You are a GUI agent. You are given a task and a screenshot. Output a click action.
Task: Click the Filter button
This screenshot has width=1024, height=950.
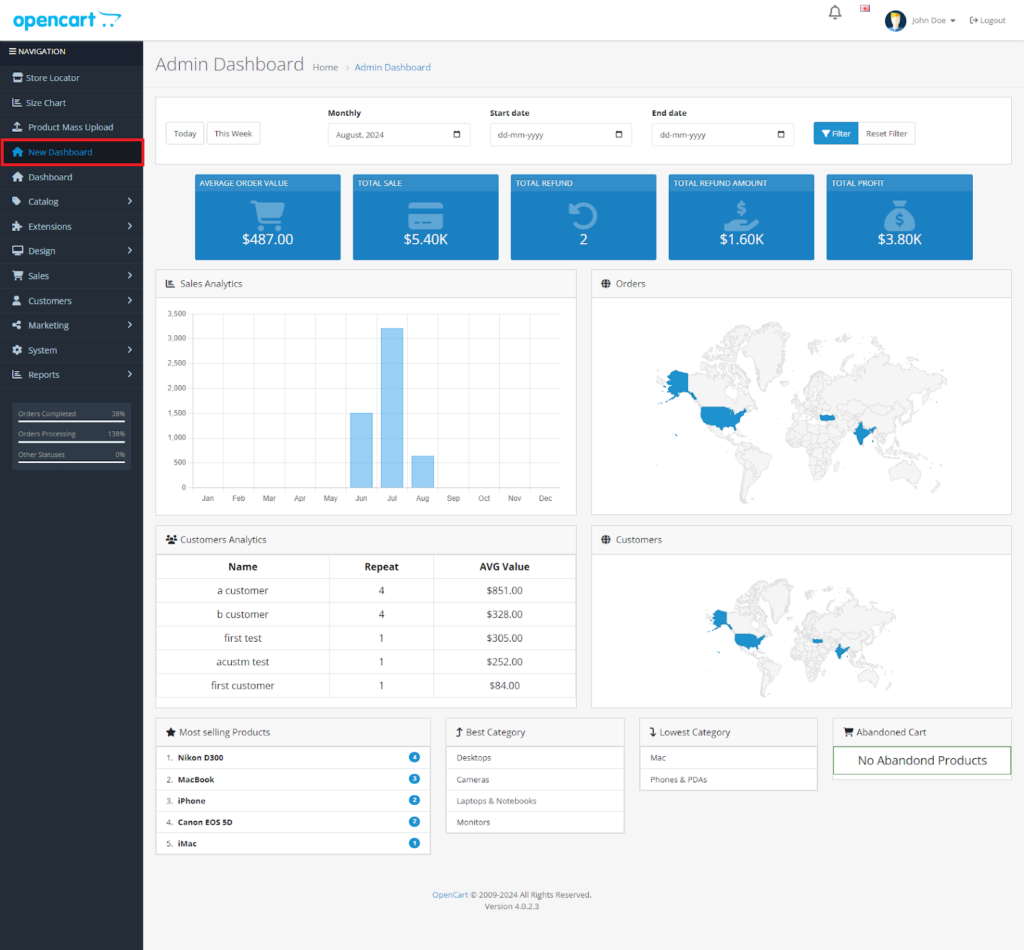point(835,132)
